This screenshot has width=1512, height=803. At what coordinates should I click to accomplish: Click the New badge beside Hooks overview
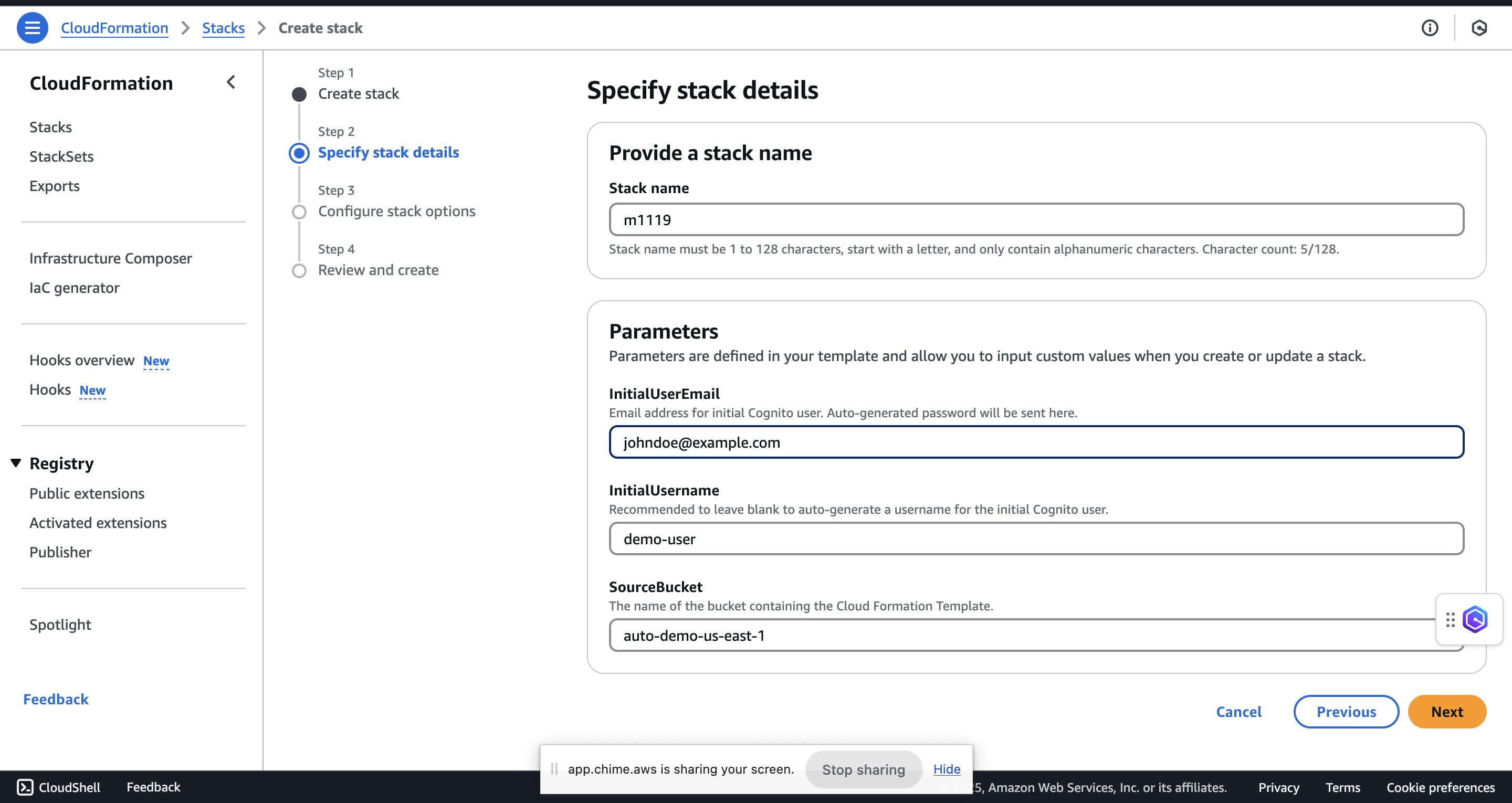point(156,361)
